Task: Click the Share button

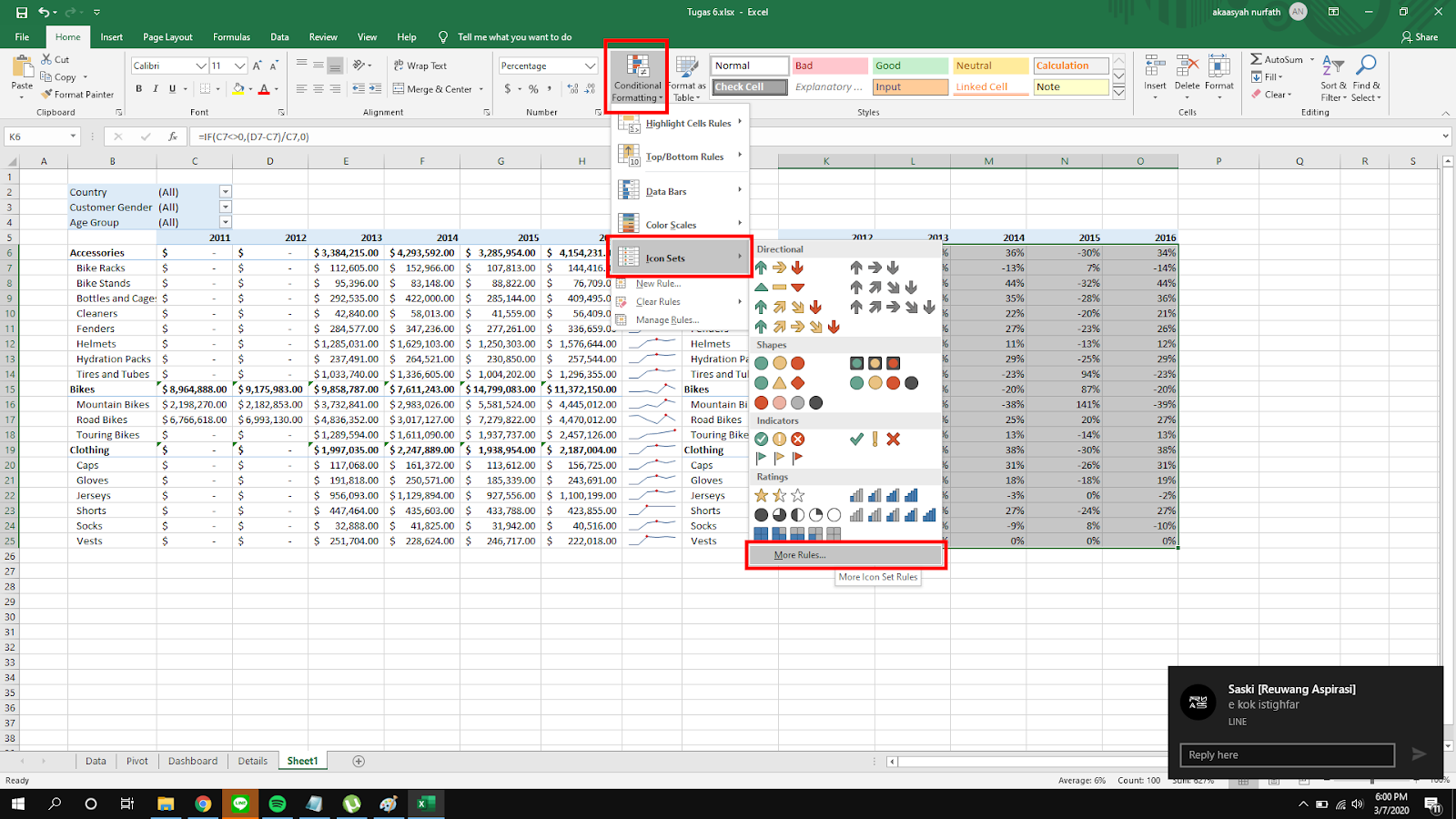Action: (1420, 37)
